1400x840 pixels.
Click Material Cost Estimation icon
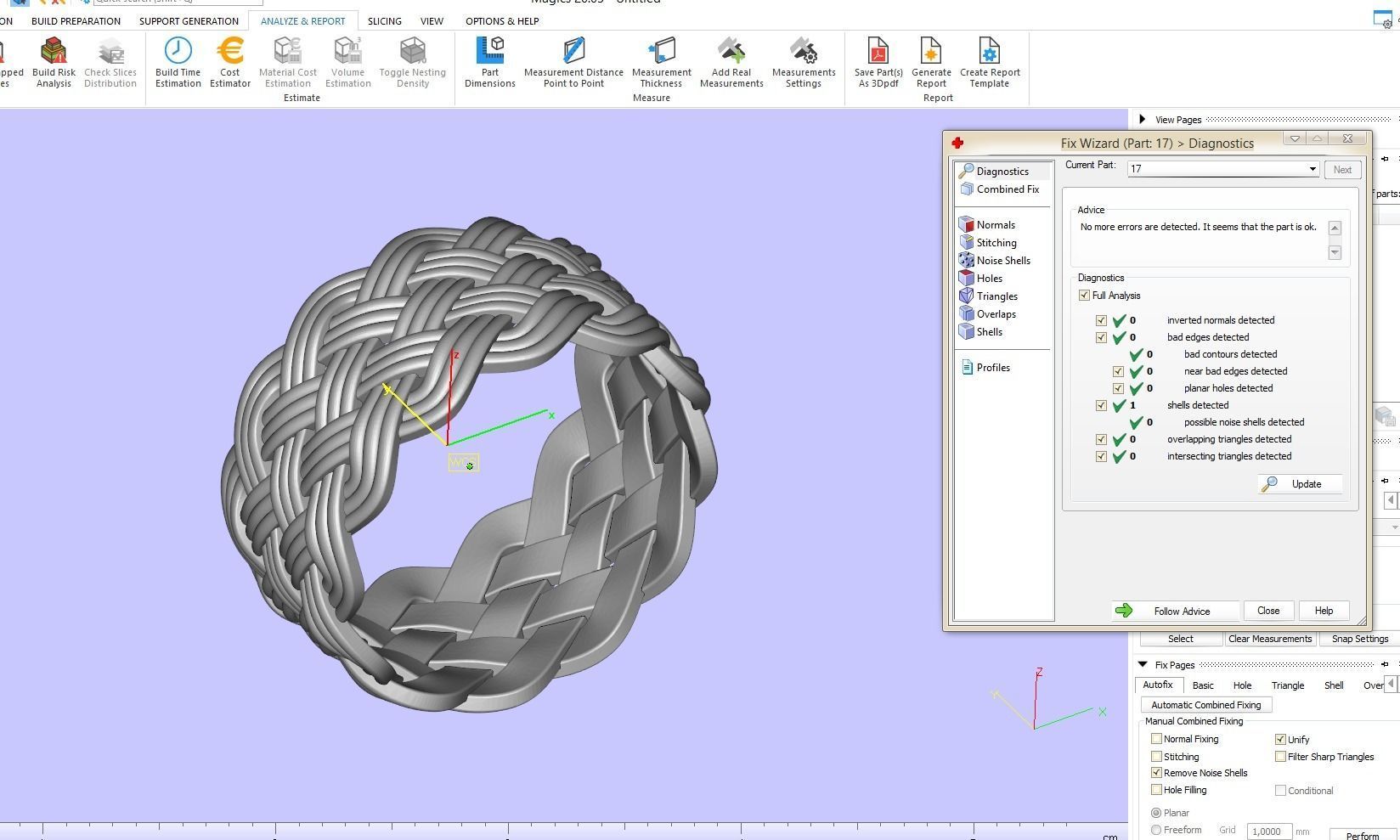pyautogui.click(x=288, y=62)
